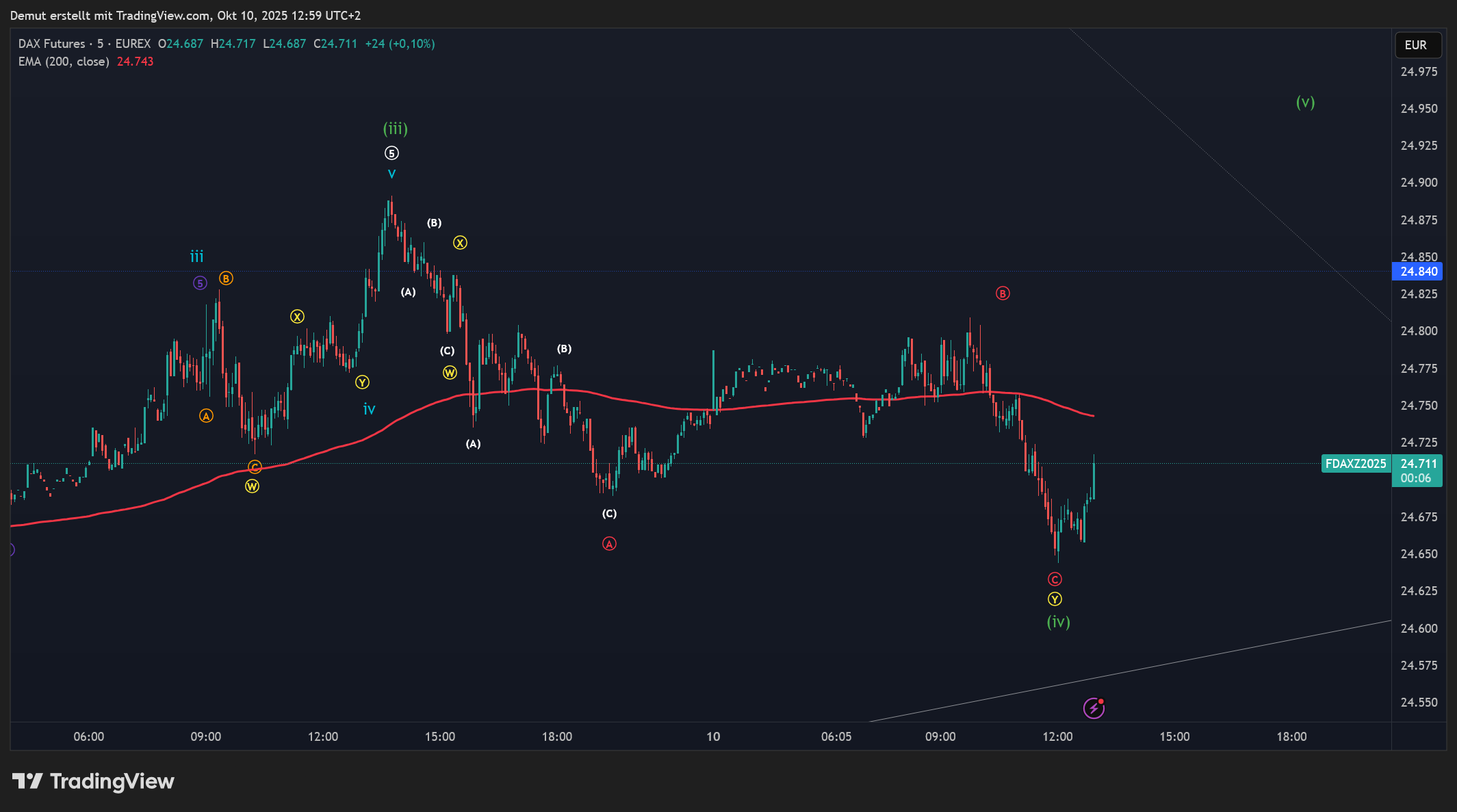This screenshot has width=1457, height=812.
Task: Select the cyan iv wave label
Action: (x=369, y=409)
